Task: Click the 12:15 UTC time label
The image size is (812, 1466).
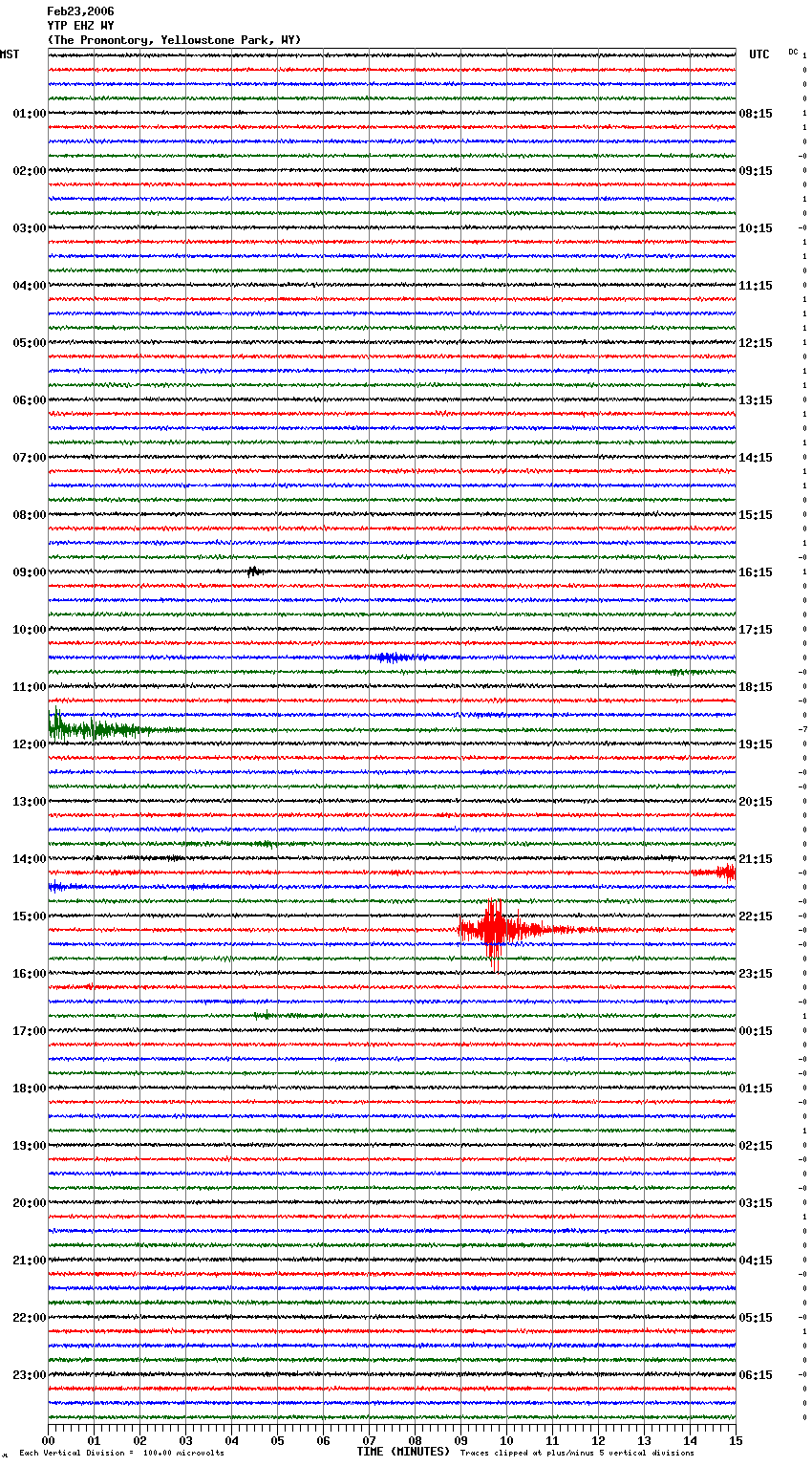Action: 756,343
